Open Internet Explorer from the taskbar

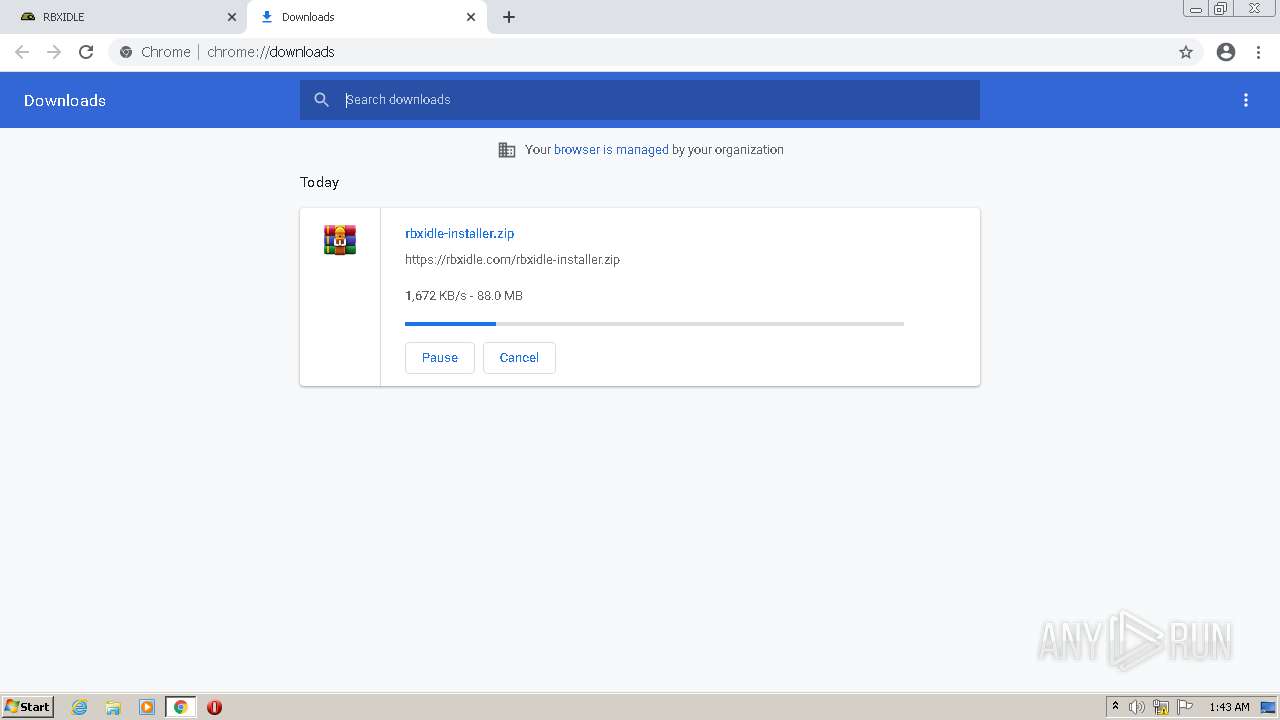80,707
